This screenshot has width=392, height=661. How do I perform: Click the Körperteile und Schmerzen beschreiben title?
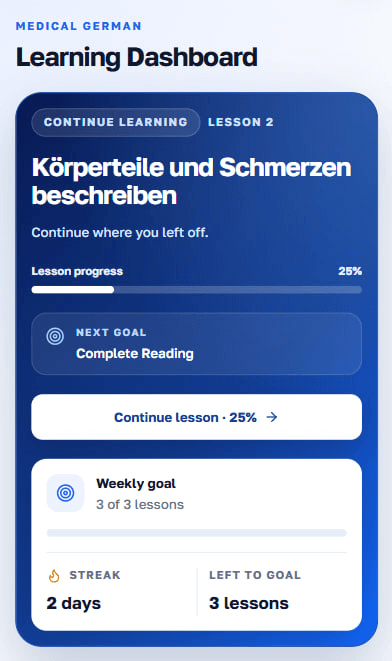point(191,182)
